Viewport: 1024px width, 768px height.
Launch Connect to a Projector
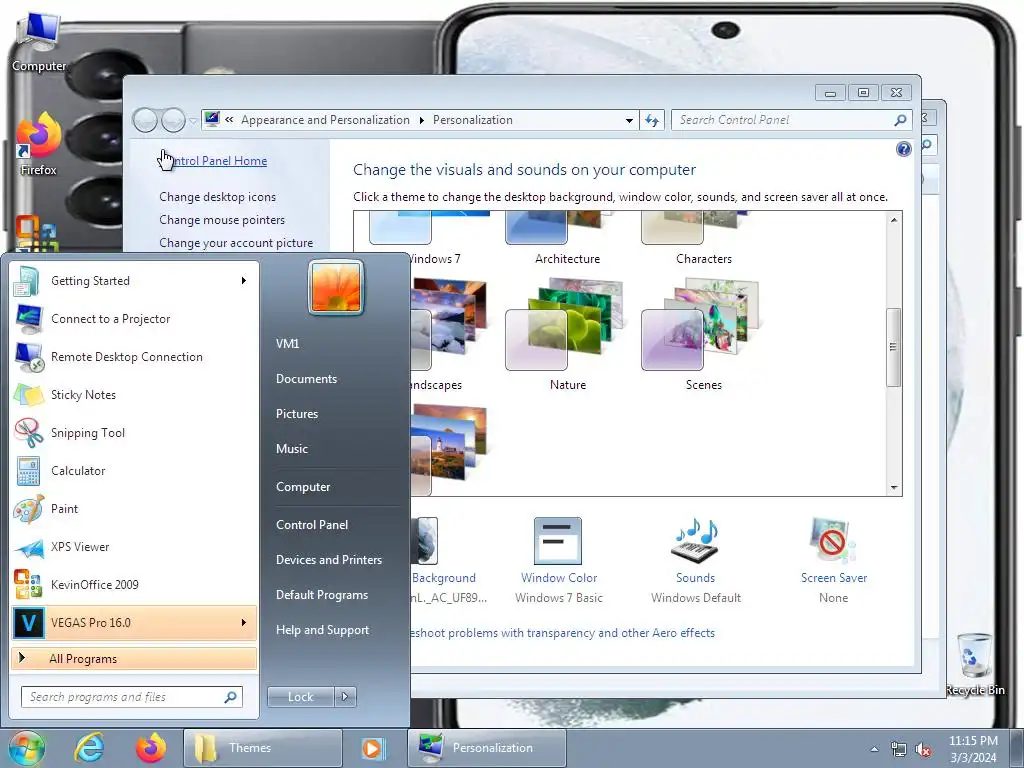tap(134, 319)
